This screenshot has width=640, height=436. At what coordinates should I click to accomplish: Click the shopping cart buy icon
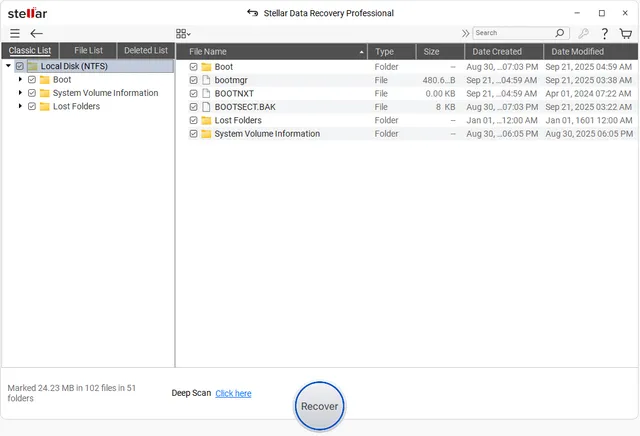tap(626, 33)
